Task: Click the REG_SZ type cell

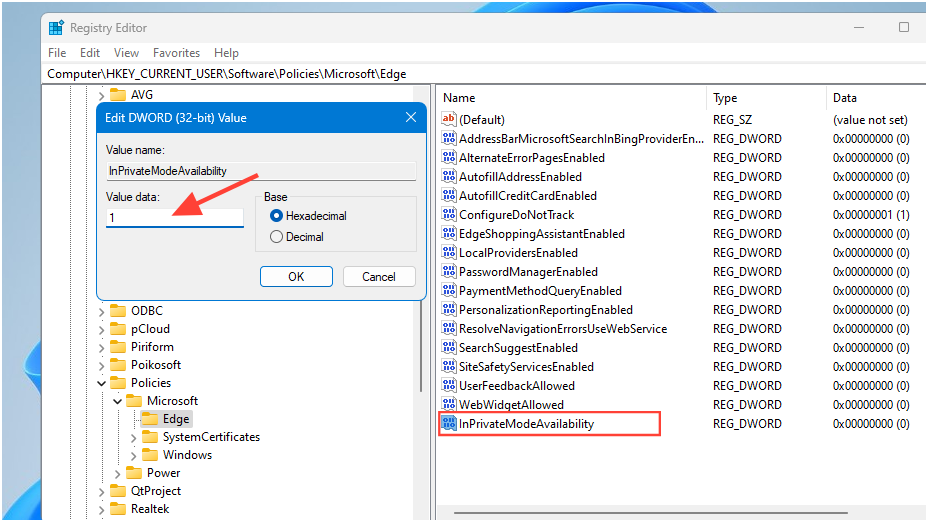Action: [732, 119]
